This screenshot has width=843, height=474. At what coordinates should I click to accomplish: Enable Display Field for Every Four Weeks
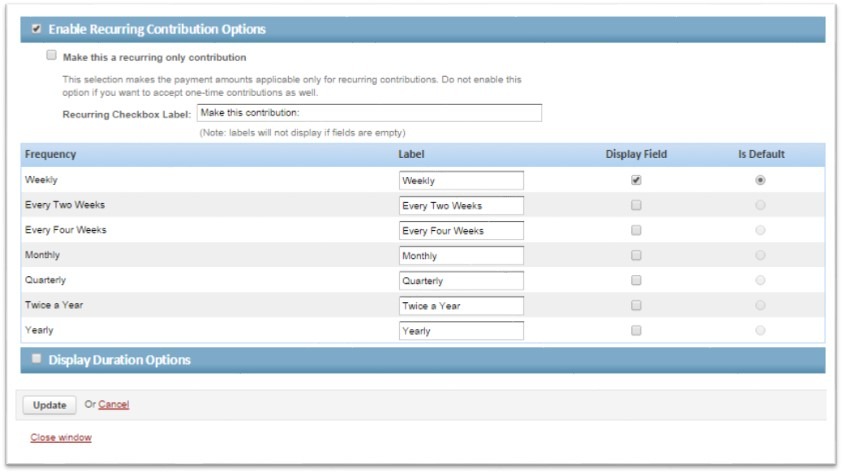[636, 230]
